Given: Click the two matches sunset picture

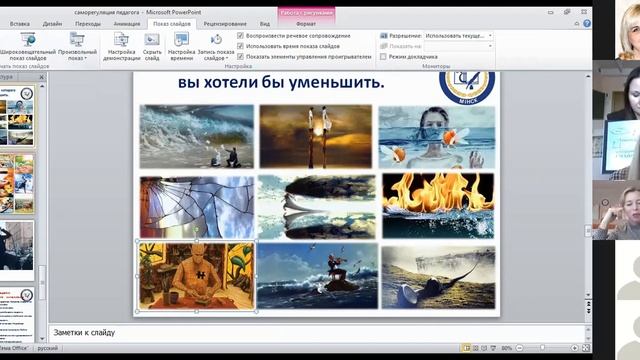Looking at the screenshot, I should pos(316,136).
